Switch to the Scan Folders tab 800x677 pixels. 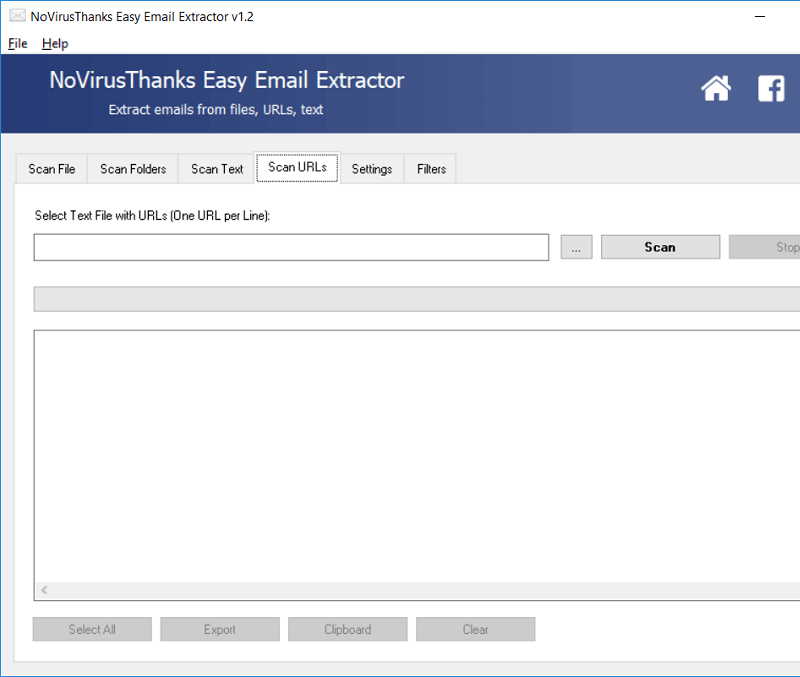(133, 169)
